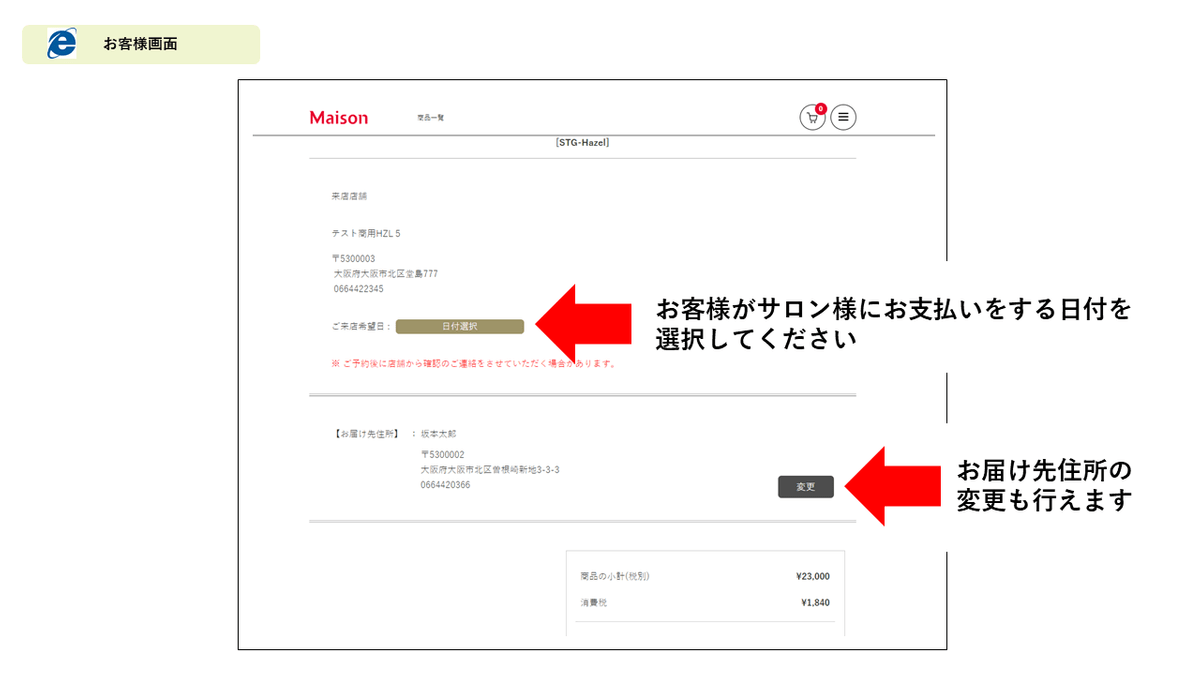
Task: Select the red reservation notice text
Action: tap(473, 363)
